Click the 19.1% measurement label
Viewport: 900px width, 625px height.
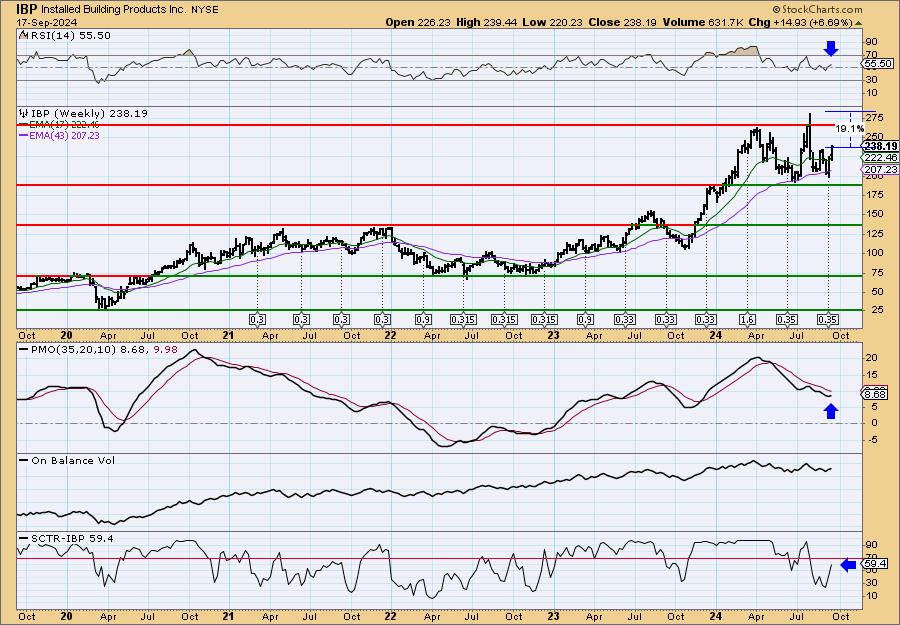(x=849, y=129)
